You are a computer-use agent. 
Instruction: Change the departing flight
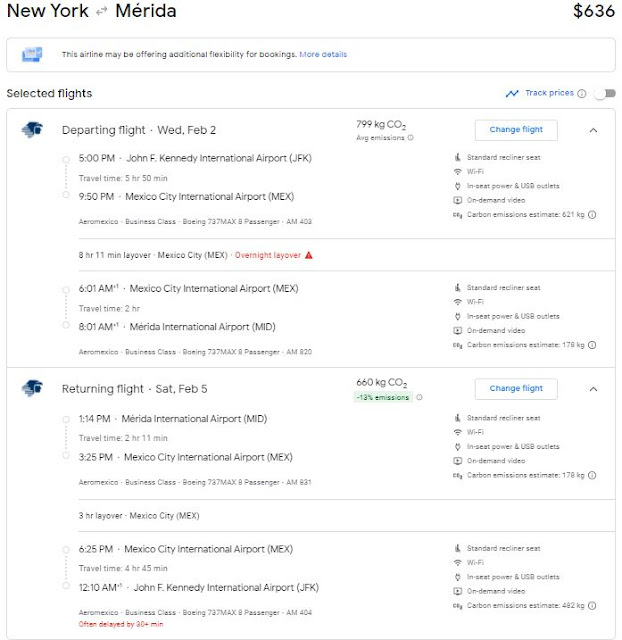(x=516, y=130)
